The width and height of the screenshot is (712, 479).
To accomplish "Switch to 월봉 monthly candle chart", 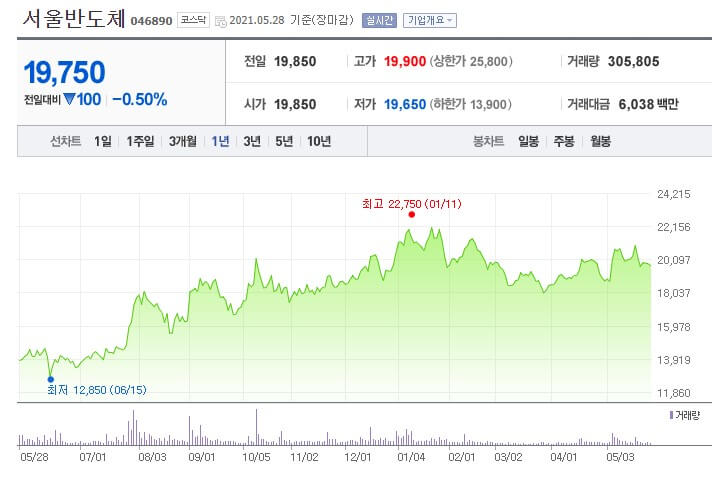I will click(x=600, y=141).
